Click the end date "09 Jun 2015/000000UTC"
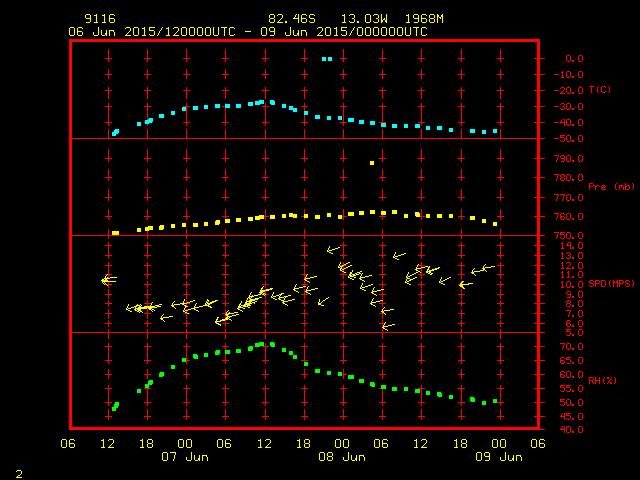This screenshot has height=480, width=640. 344,32
